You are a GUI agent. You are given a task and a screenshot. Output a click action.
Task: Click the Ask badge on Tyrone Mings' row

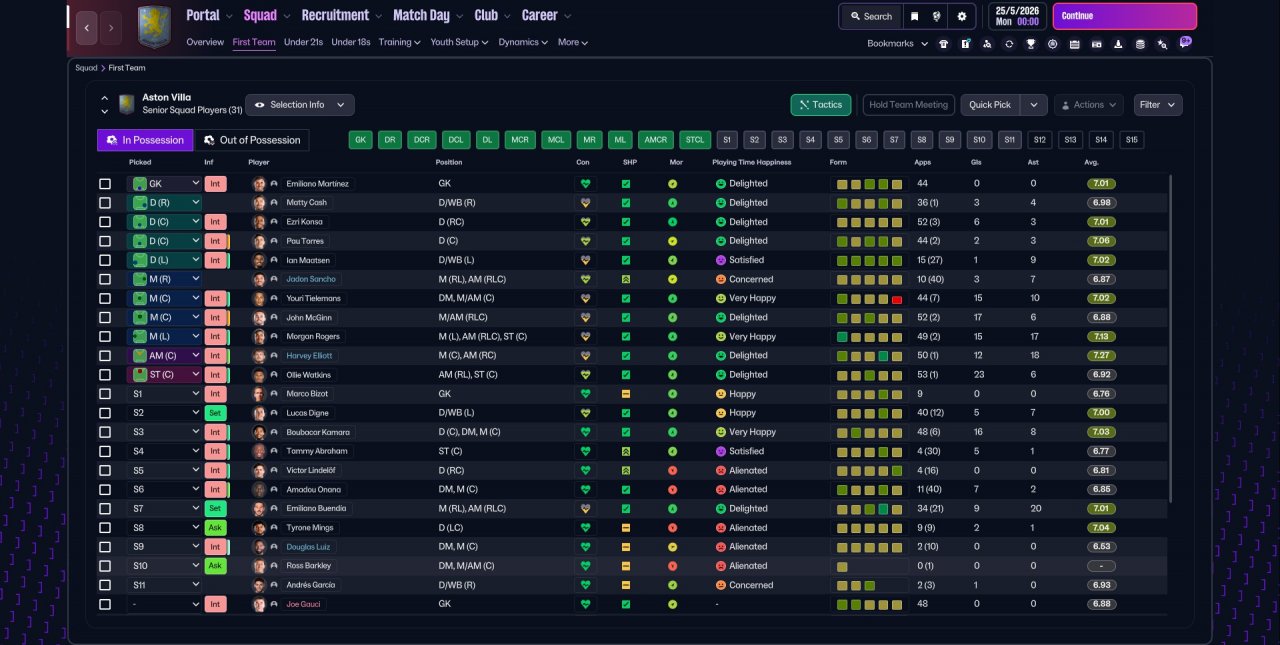(x=215, y=527)
